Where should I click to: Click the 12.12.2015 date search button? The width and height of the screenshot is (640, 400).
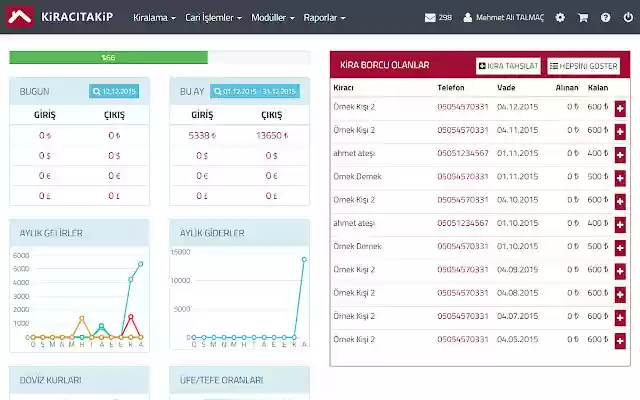click(x=114, y=91)
